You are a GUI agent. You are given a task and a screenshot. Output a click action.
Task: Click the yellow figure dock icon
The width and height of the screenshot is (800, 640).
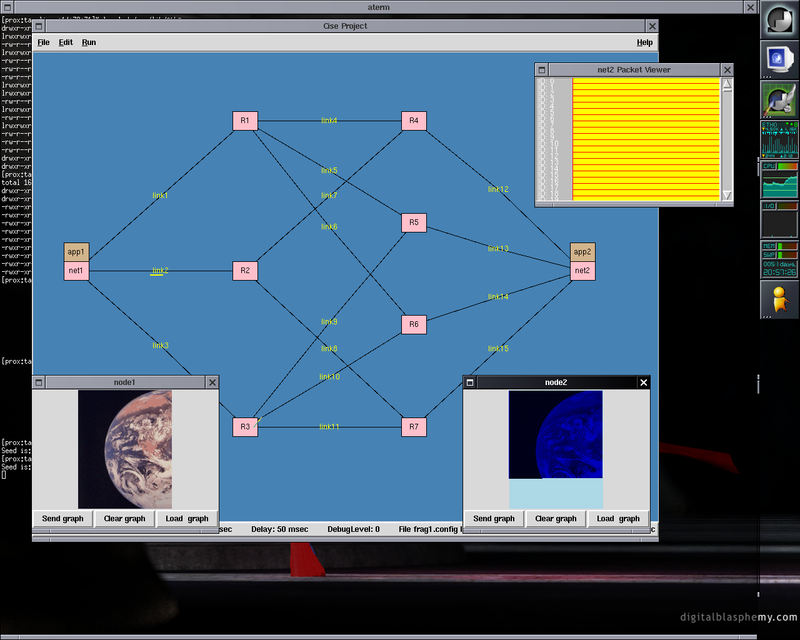coord(780,299)
